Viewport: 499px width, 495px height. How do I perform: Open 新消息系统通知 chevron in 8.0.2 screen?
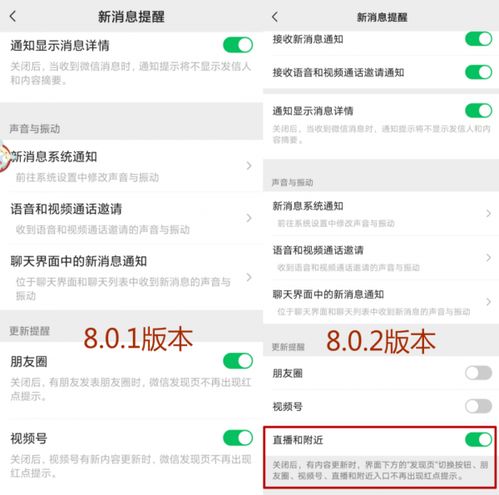pyautogui.click(x=488, y=213)
